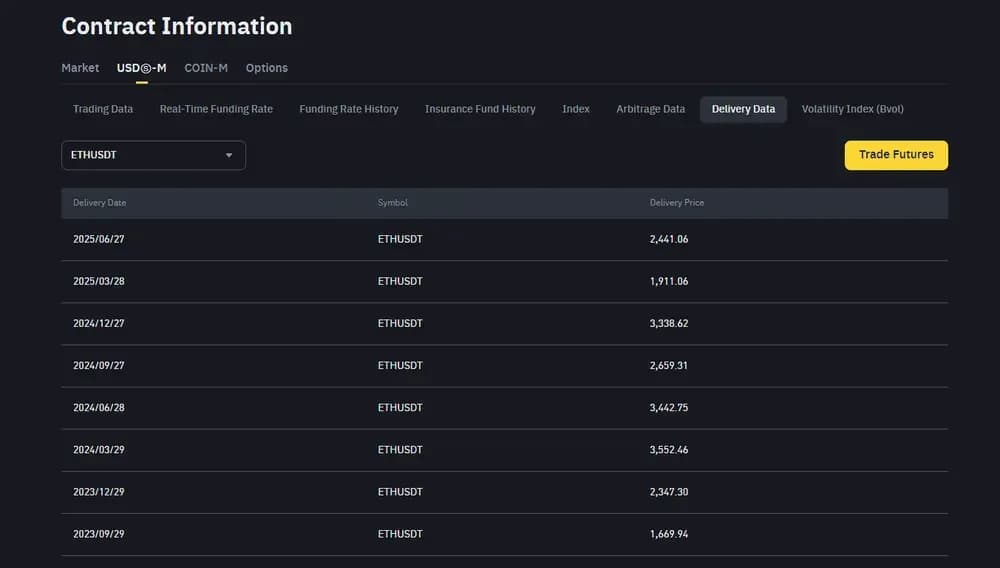Image resolution: width=1000 pixels, height=568 pixels.
Task: Click the delivery price 2,441.06
Action: click(669, 239)
